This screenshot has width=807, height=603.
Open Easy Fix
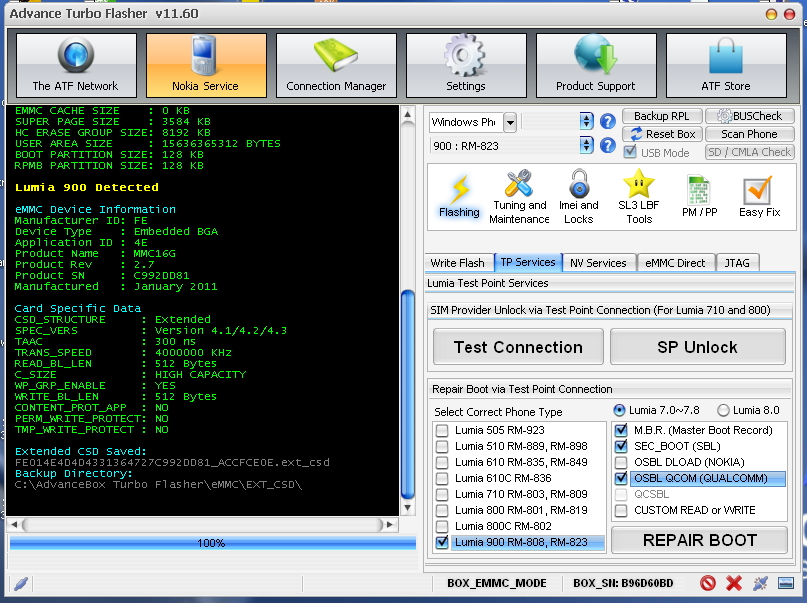759,197
